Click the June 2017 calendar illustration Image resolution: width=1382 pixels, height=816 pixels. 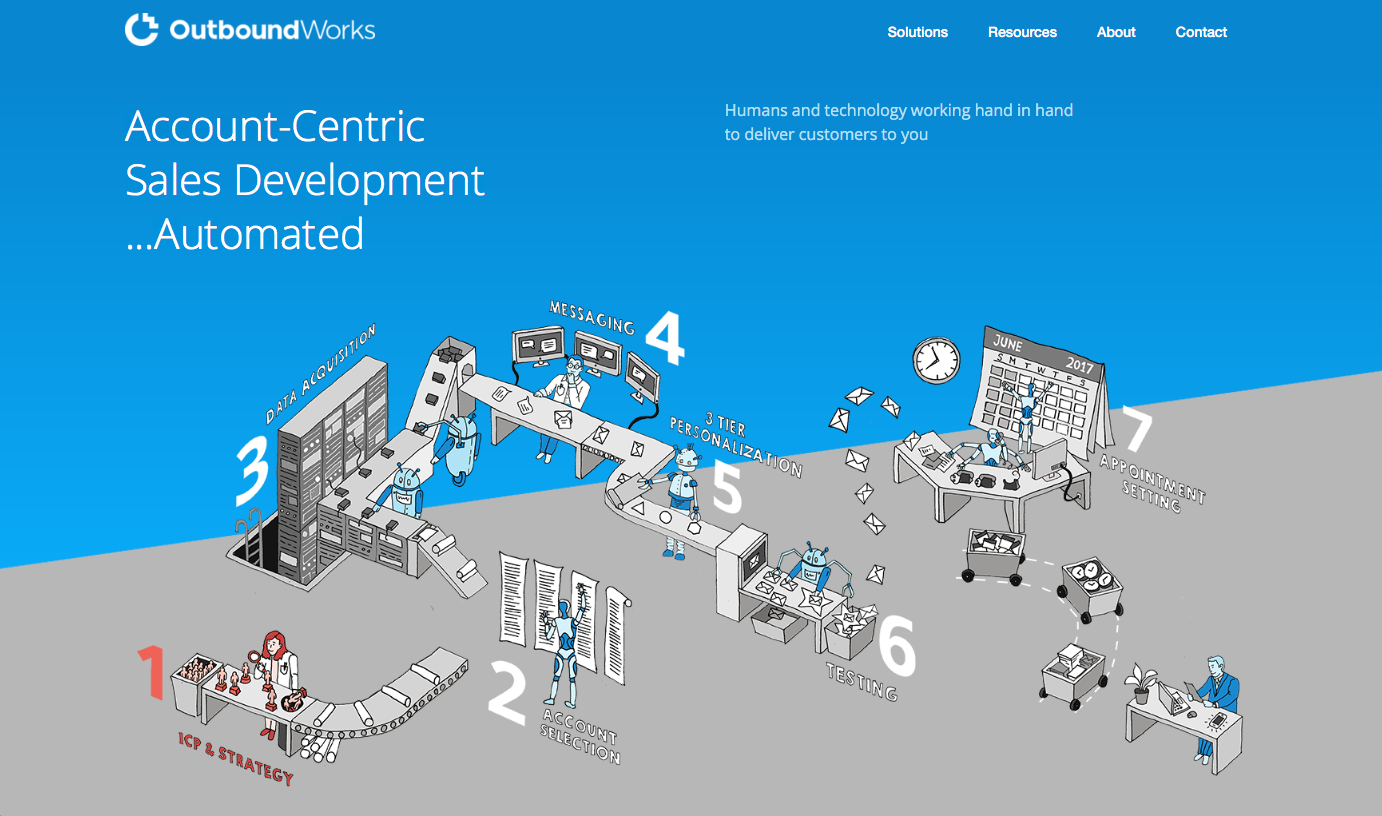click(x=1042, y=390)
